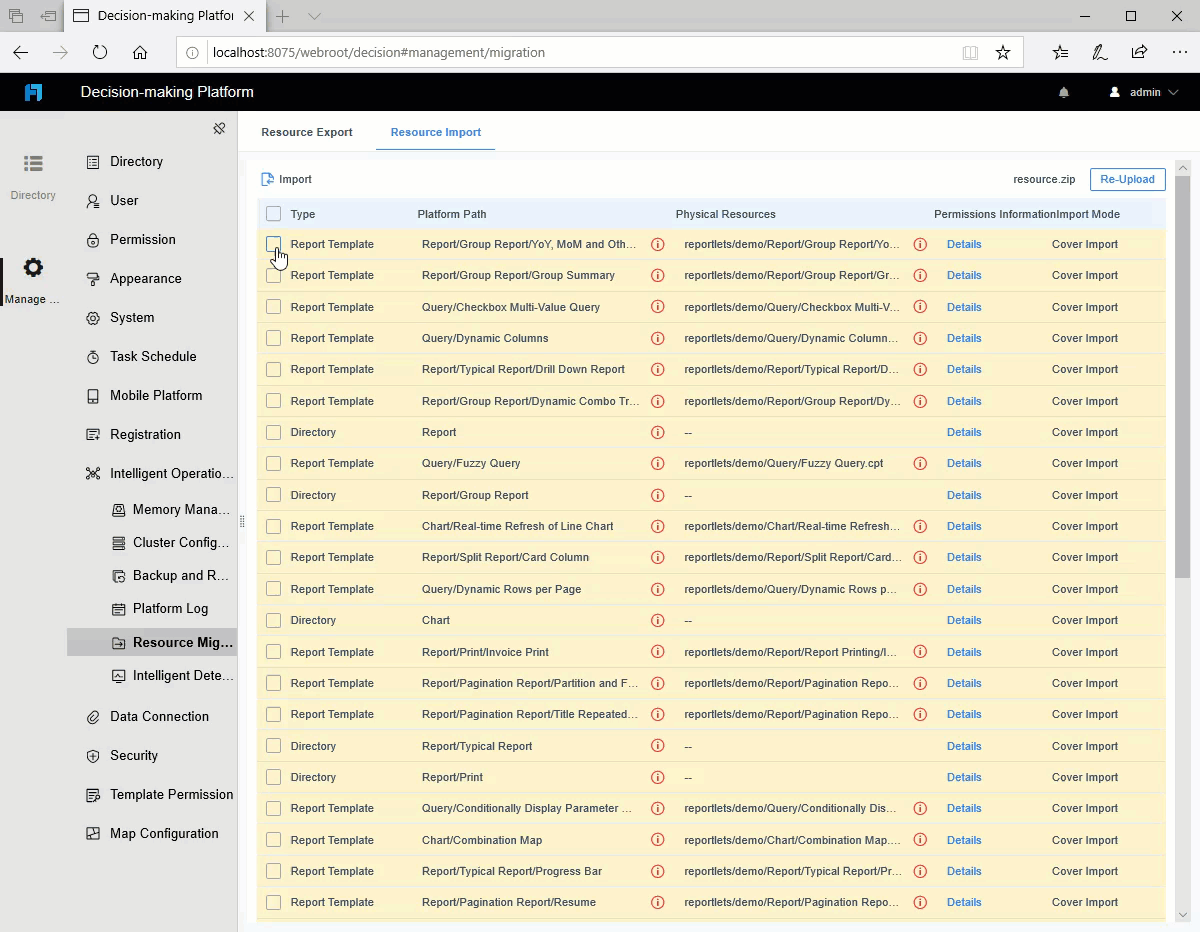Click the add notes pen icon
The width and height of the screenshot is (1200, 932).
coord(1100,52)
